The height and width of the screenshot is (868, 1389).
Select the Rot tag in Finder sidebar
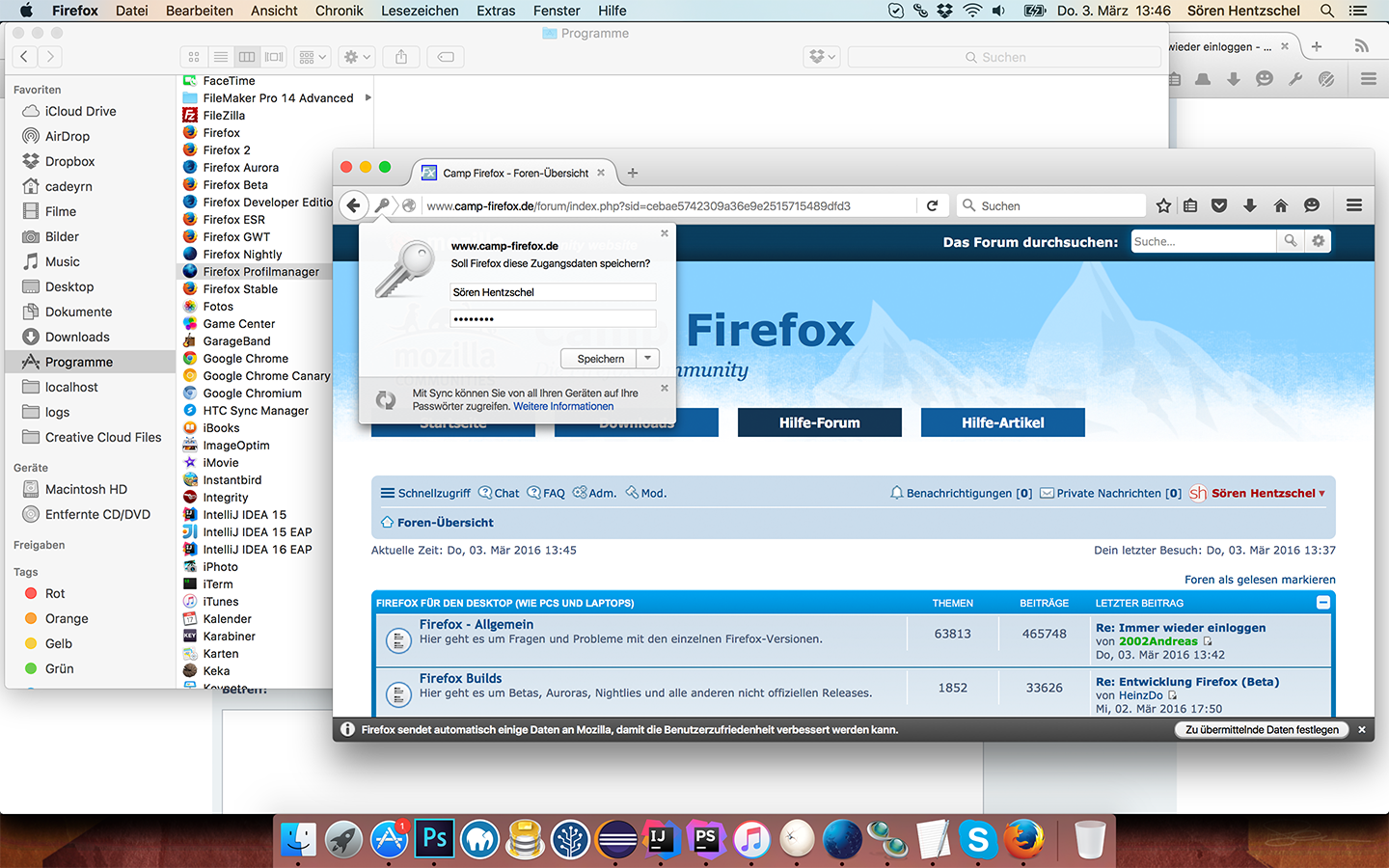point(55,593)
